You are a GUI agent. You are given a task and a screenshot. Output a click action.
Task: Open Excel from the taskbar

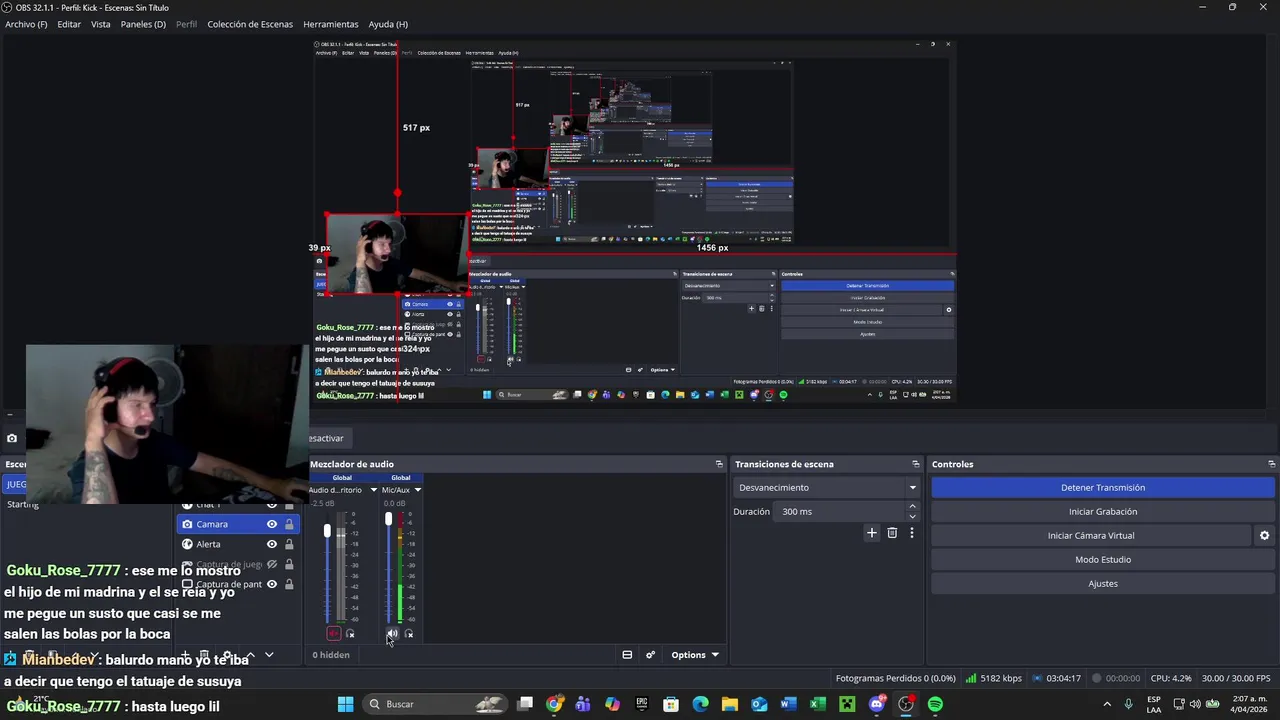pos(818,704)
